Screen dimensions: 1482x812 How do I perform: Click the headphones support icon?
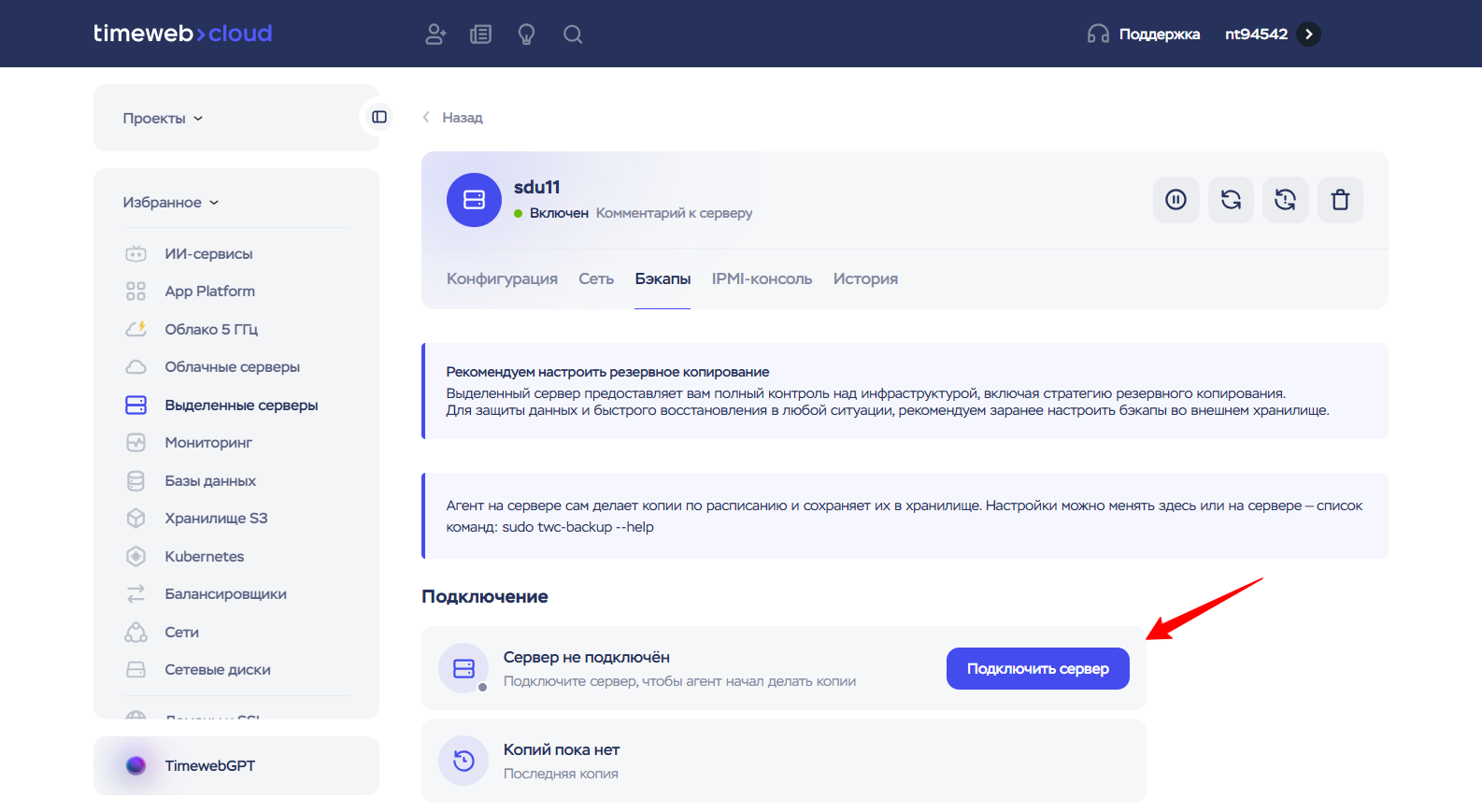click(x=1098, y=35)
